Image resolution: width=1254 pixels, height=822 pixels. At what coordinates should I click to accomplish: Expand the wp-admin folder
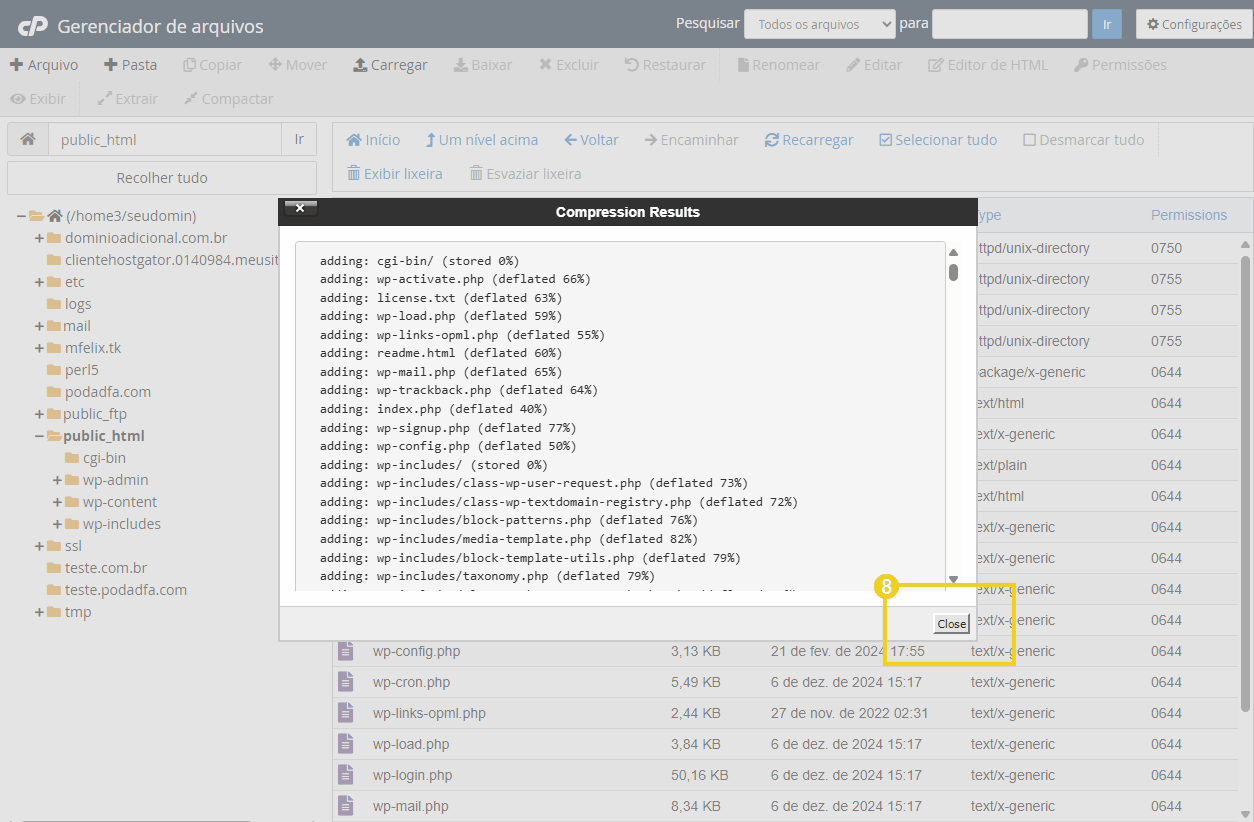click(57, 480)
